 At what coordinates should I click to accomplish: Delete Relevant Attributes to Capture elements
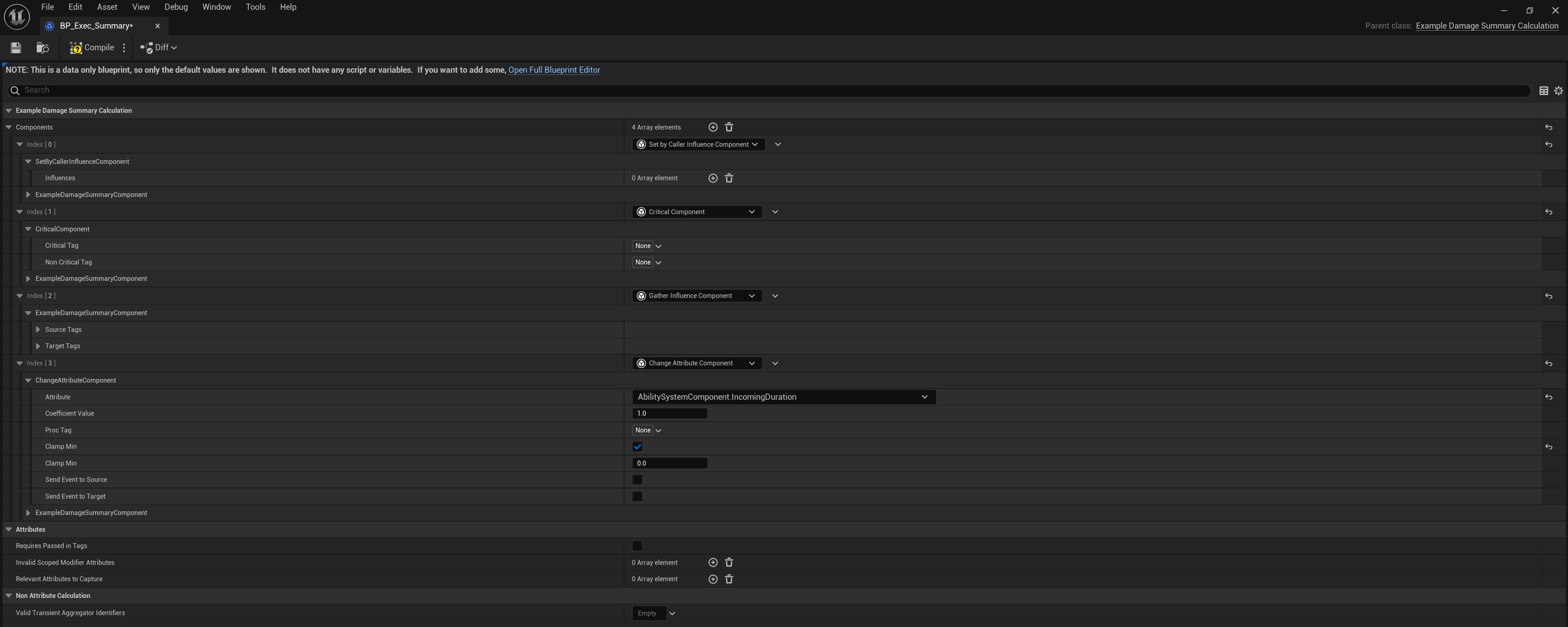coord(729,580)
